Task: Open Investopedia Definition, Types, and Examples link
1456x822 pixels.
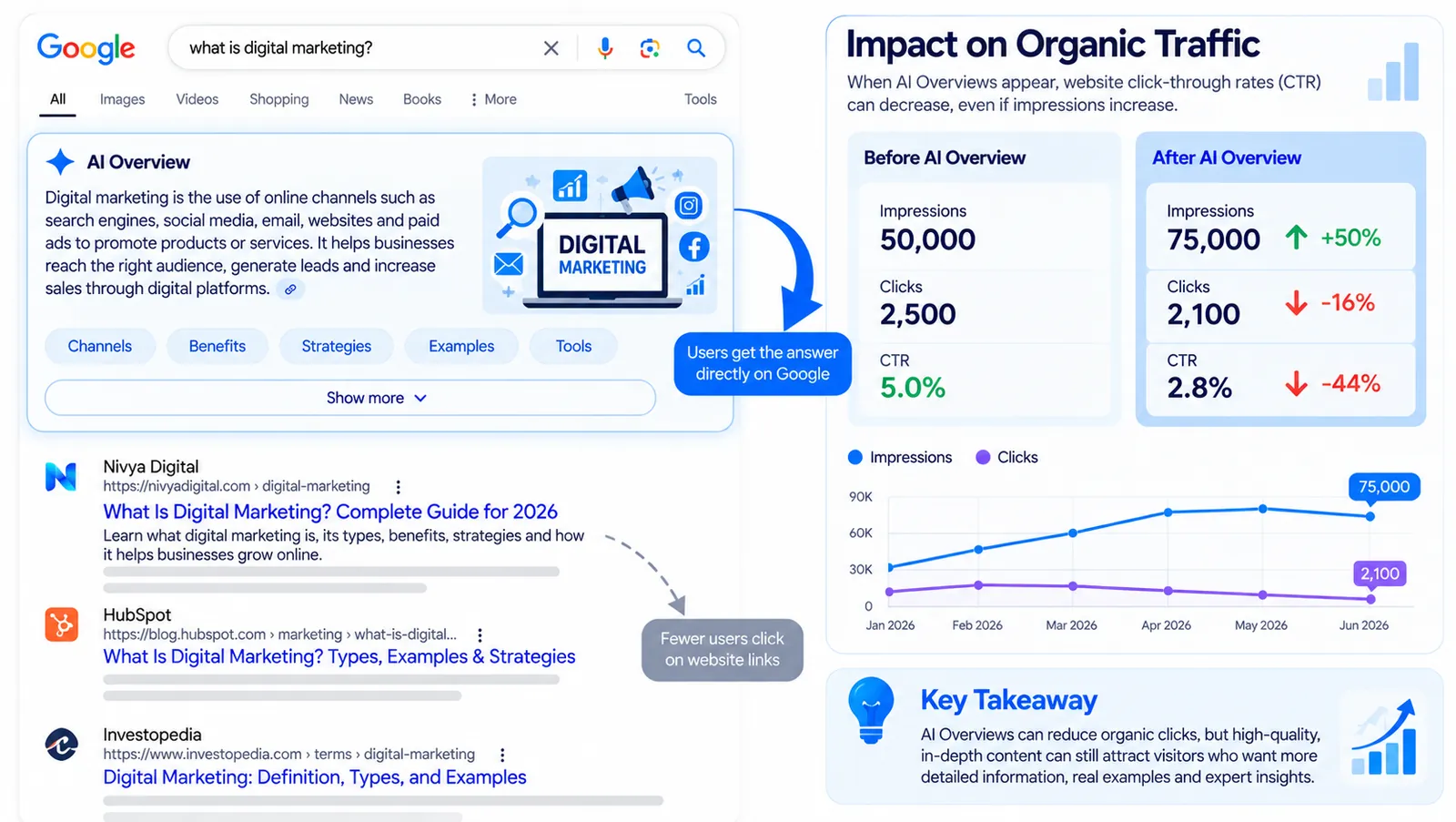Action: (315, 777)
